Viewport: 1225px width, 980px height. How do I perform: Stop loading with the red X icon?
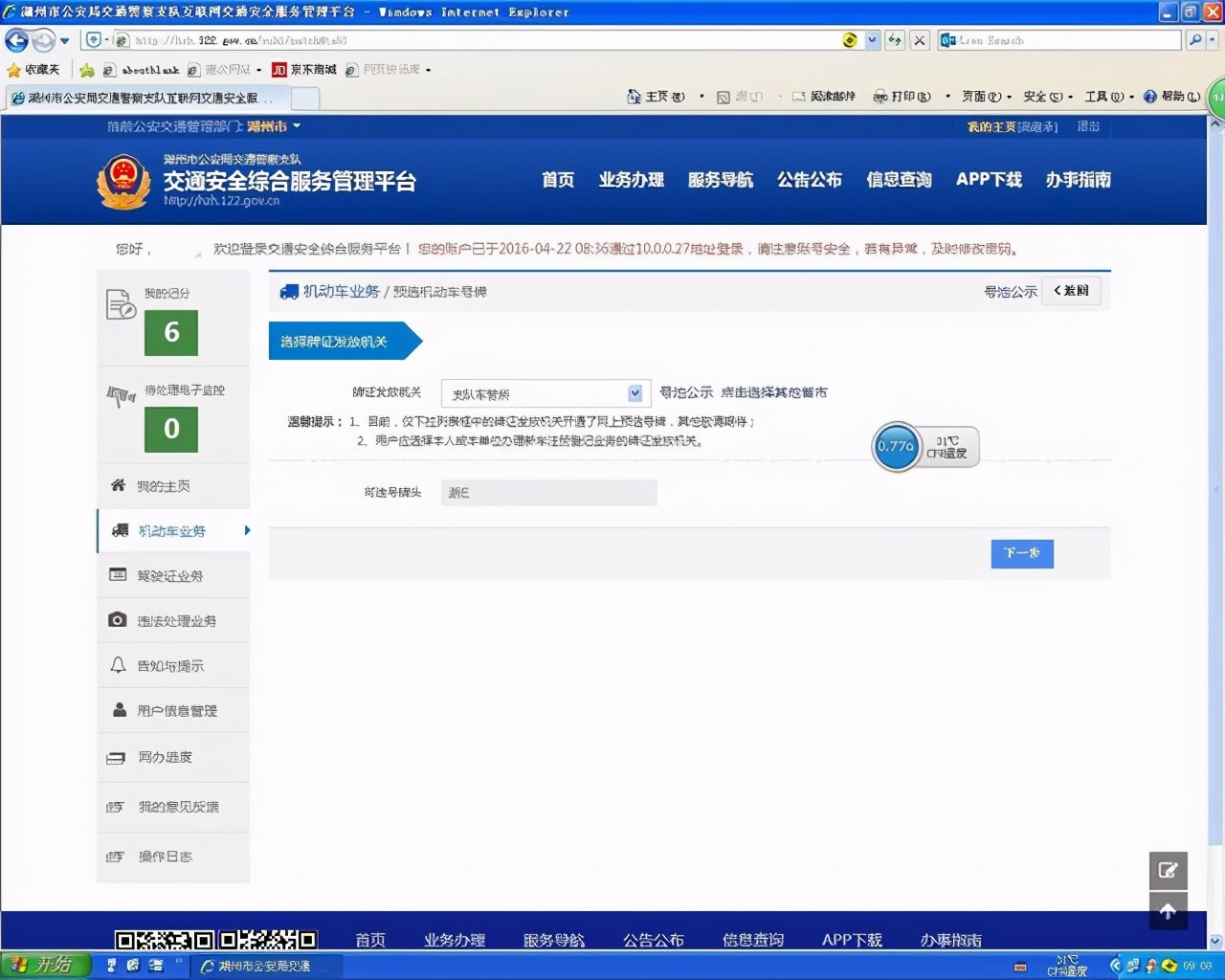(919, 40)
